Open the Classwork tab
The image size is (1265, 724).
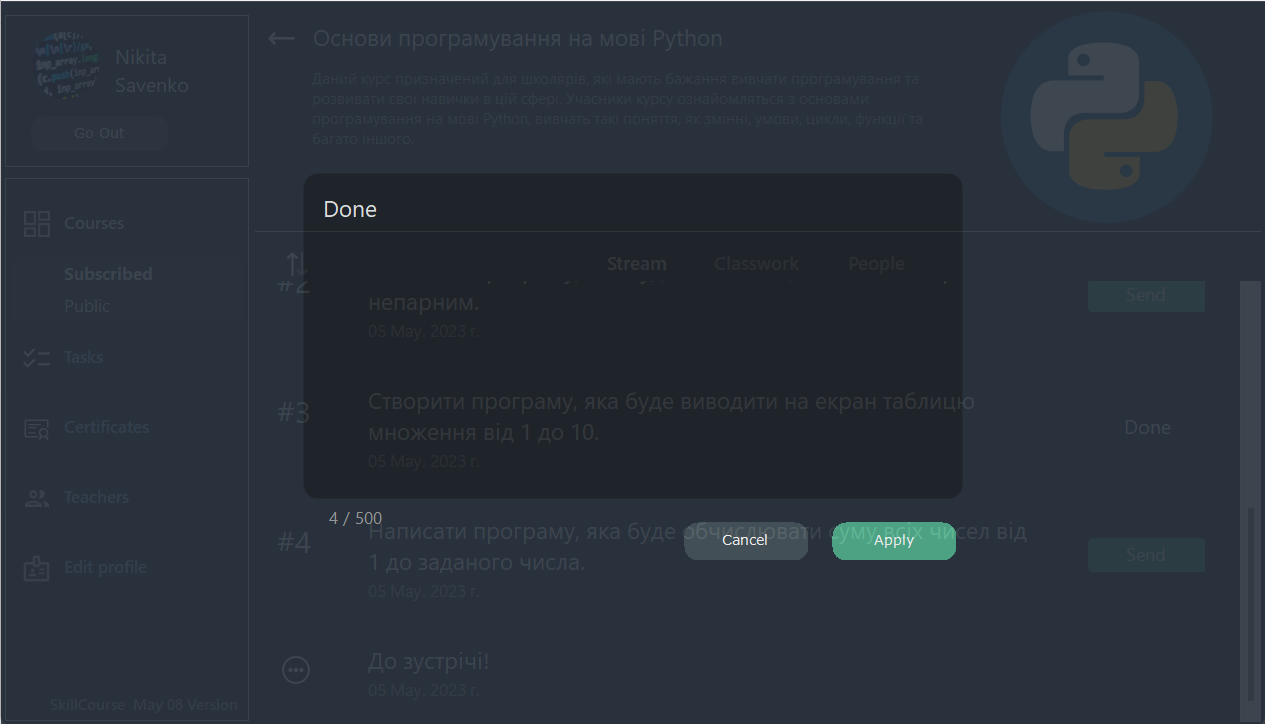click(756, 264)
